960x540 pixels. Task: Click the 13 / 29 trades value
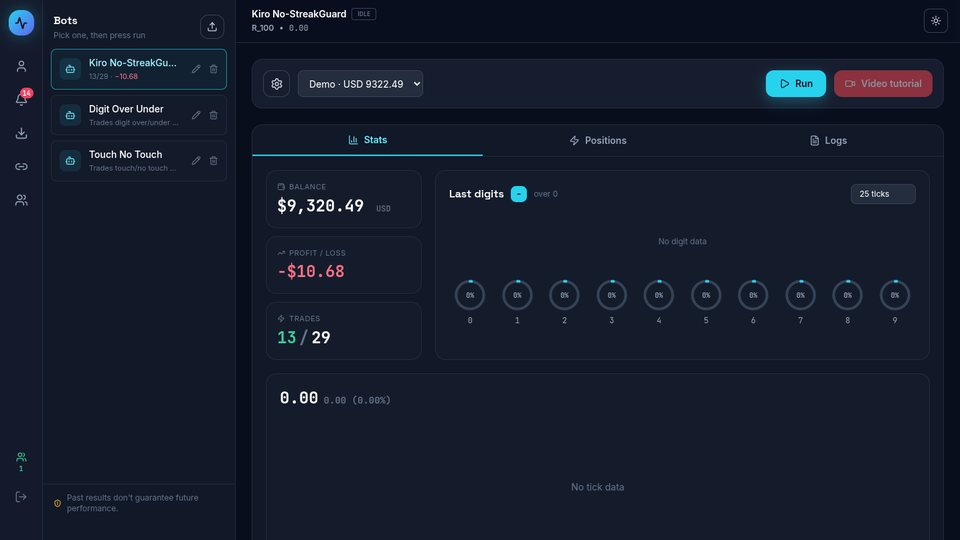(x=304, y=337)
